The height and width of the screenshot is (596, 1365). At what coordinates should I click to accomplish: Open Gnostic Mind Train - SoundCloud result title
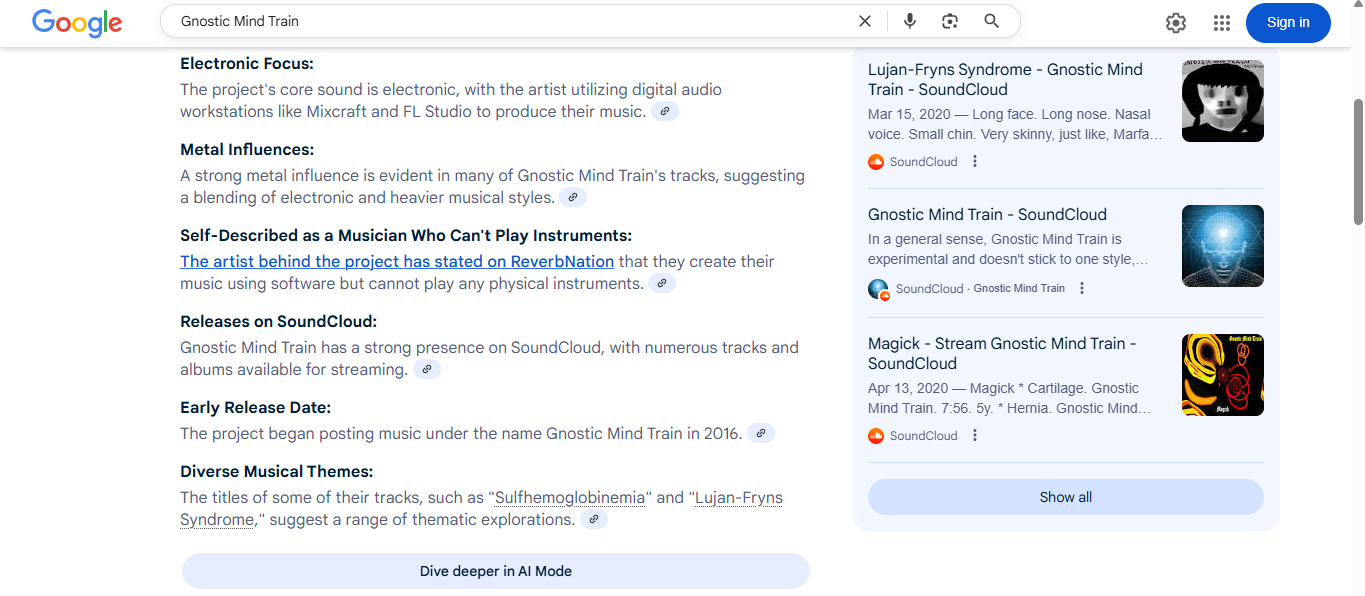point(987,214)
